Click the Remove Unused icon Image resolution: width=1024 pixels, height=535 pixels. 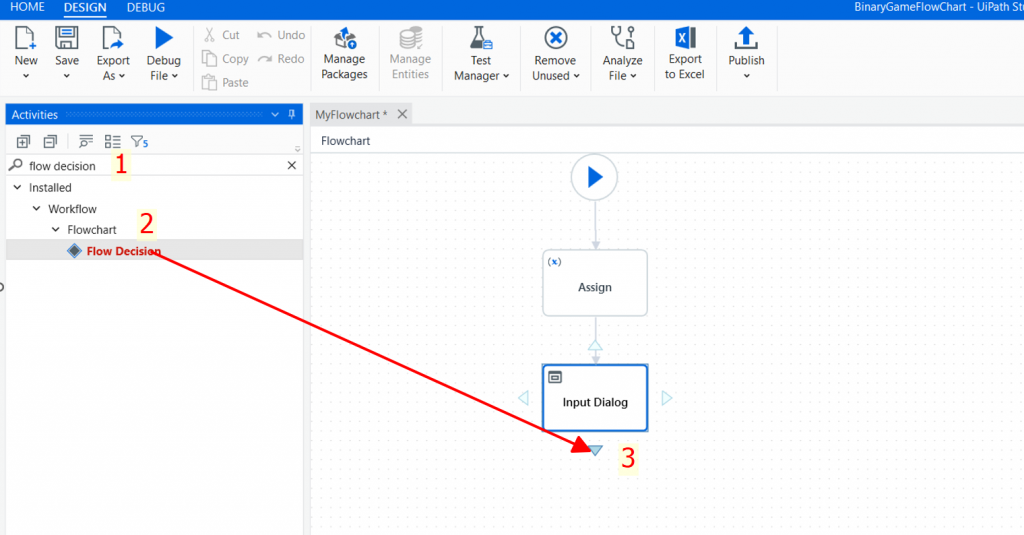pyautogui.click(x=555, y=38)
